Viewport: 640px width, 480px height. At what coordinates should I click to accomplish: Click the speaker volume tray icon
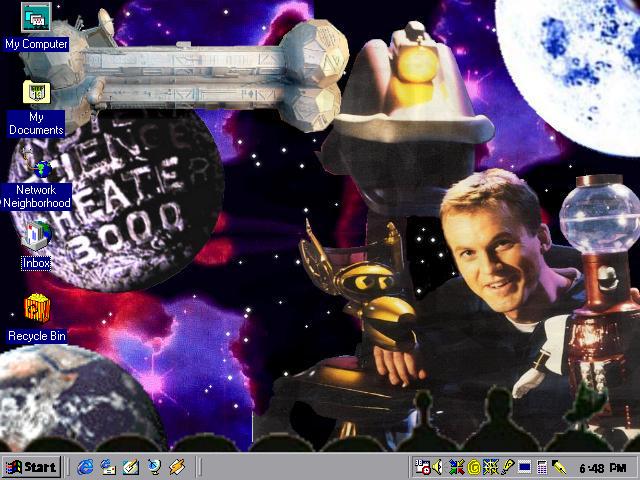[x=438, y=467]
